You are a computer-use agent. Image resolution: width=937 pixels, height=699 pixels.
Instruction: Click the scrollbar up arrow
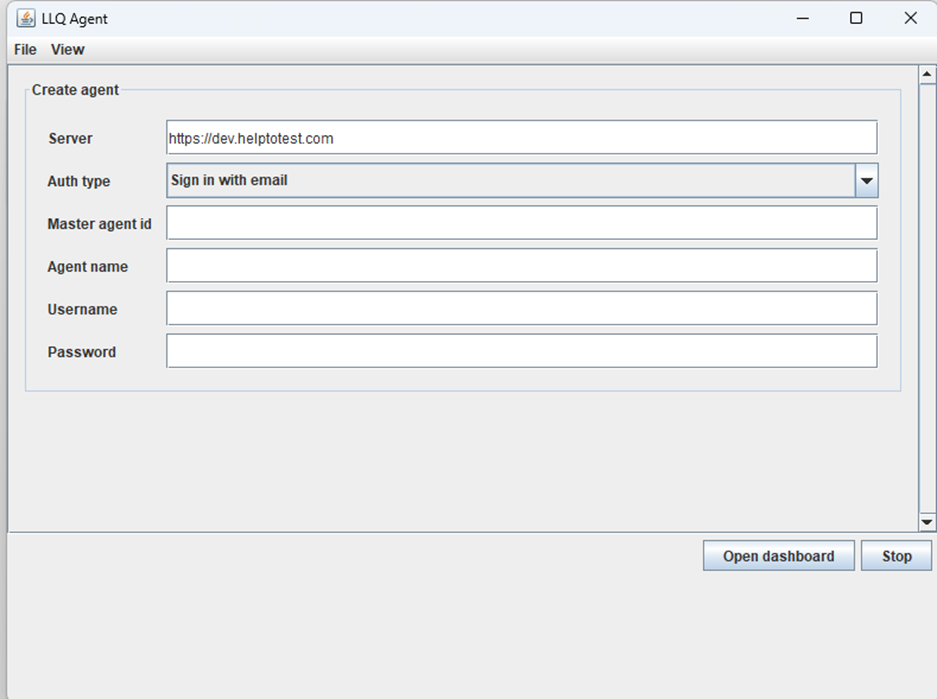click(926, 74)
